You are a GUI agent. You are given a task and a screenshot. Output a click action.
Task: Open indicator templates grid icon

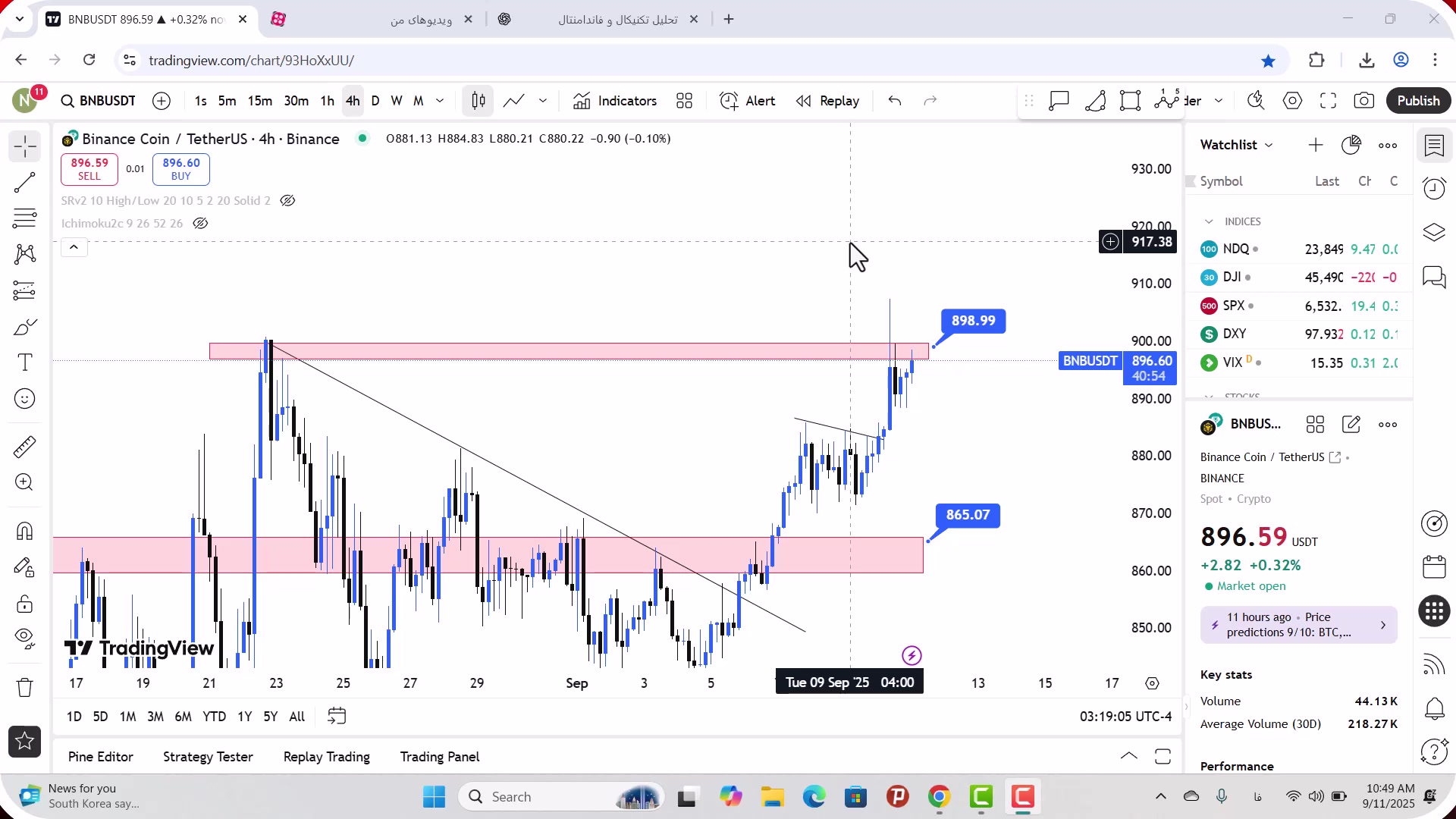684,101
